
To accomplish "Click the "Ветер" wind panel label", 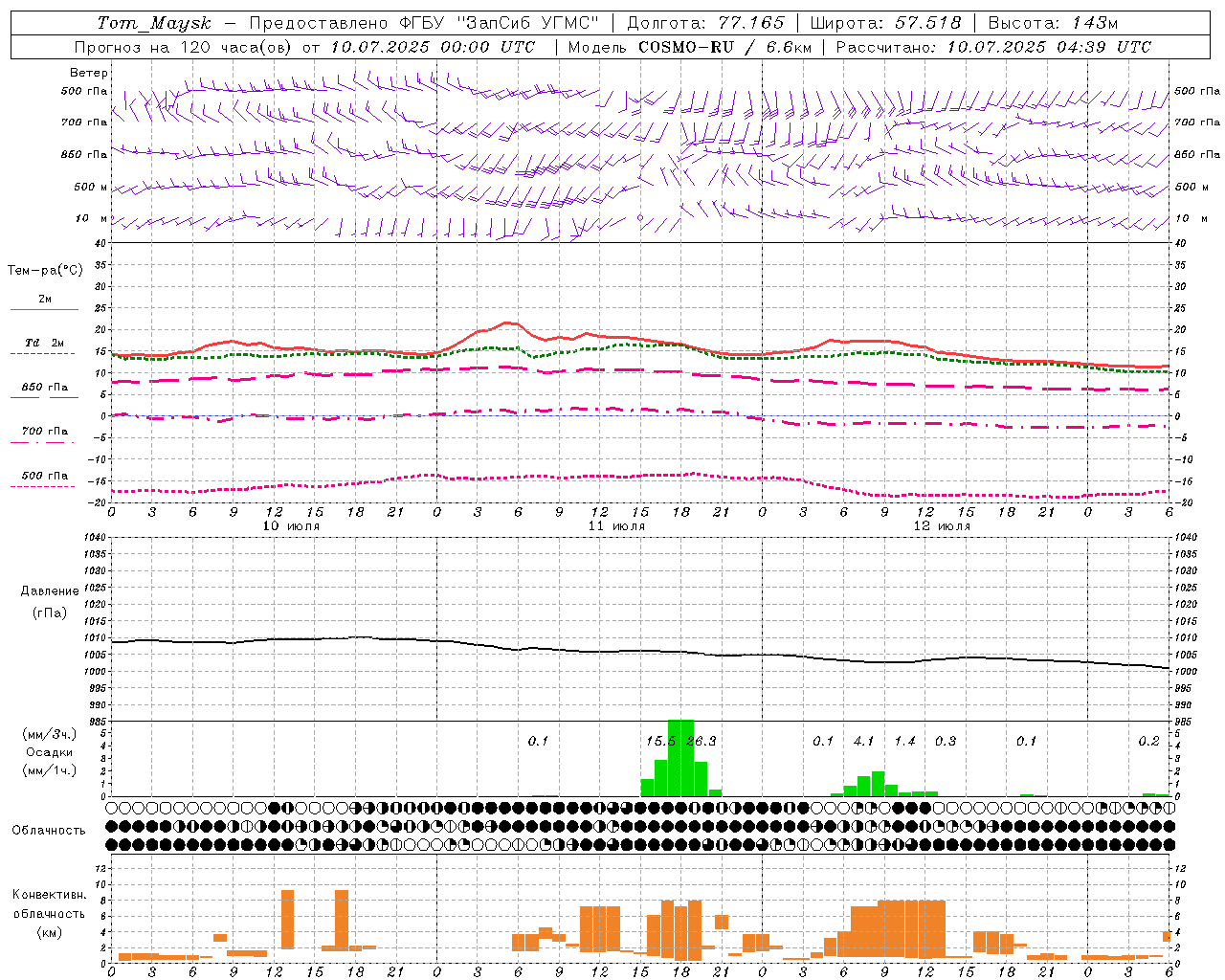I will [x=89, y=73].
